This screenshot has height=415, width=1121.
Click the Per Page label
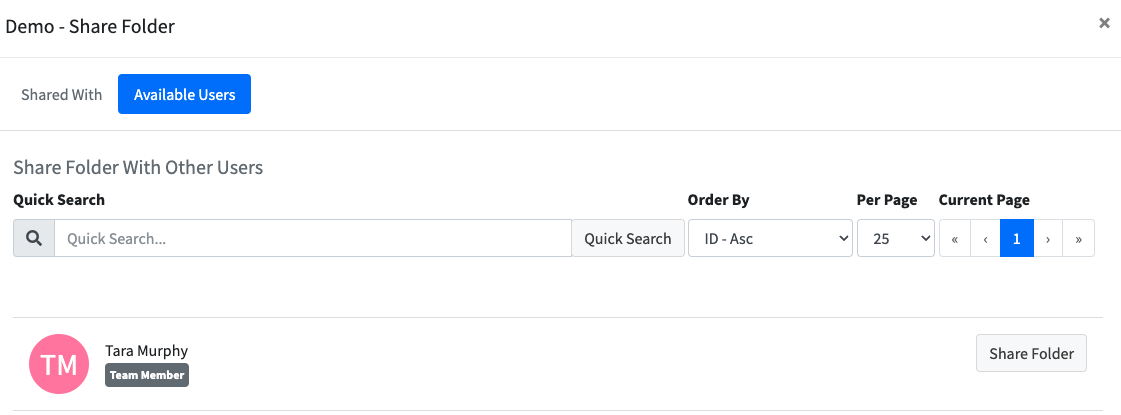click(887, 200)
